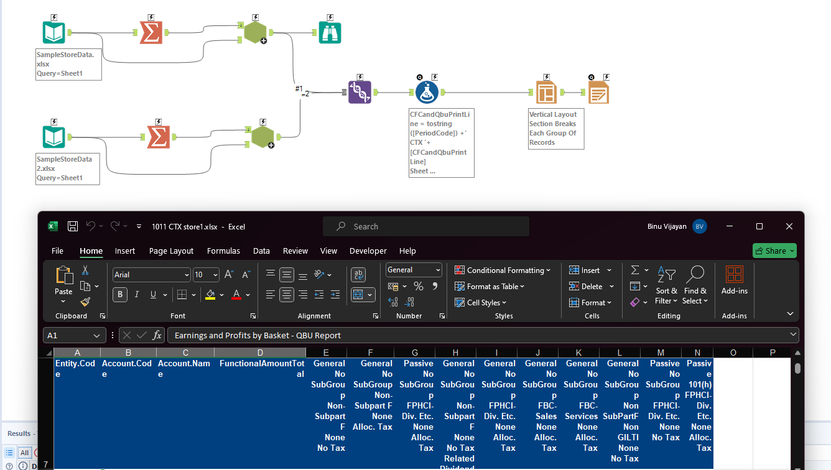Screen dimensions: 831x470
Task: Toggle Align Left
Action: 270,295
